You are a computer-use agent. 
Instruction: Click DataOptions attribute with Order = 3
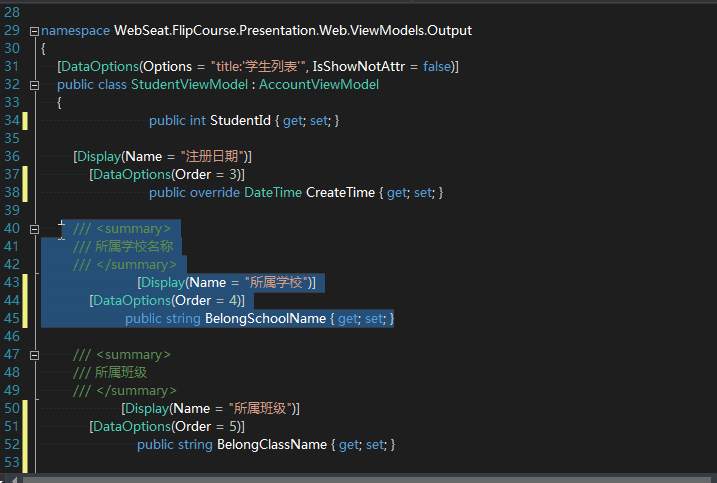point(167,175)
